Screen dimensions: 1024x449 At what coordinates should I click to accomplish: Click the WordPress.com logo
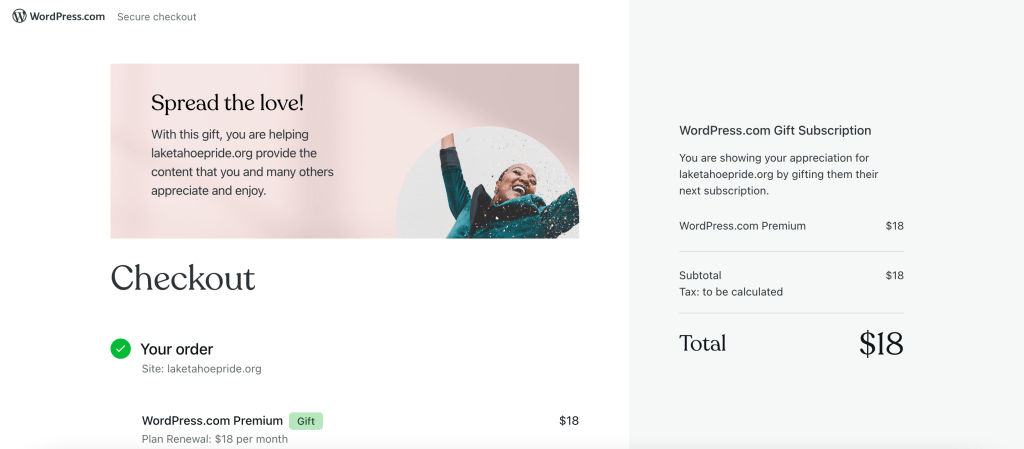58,16
